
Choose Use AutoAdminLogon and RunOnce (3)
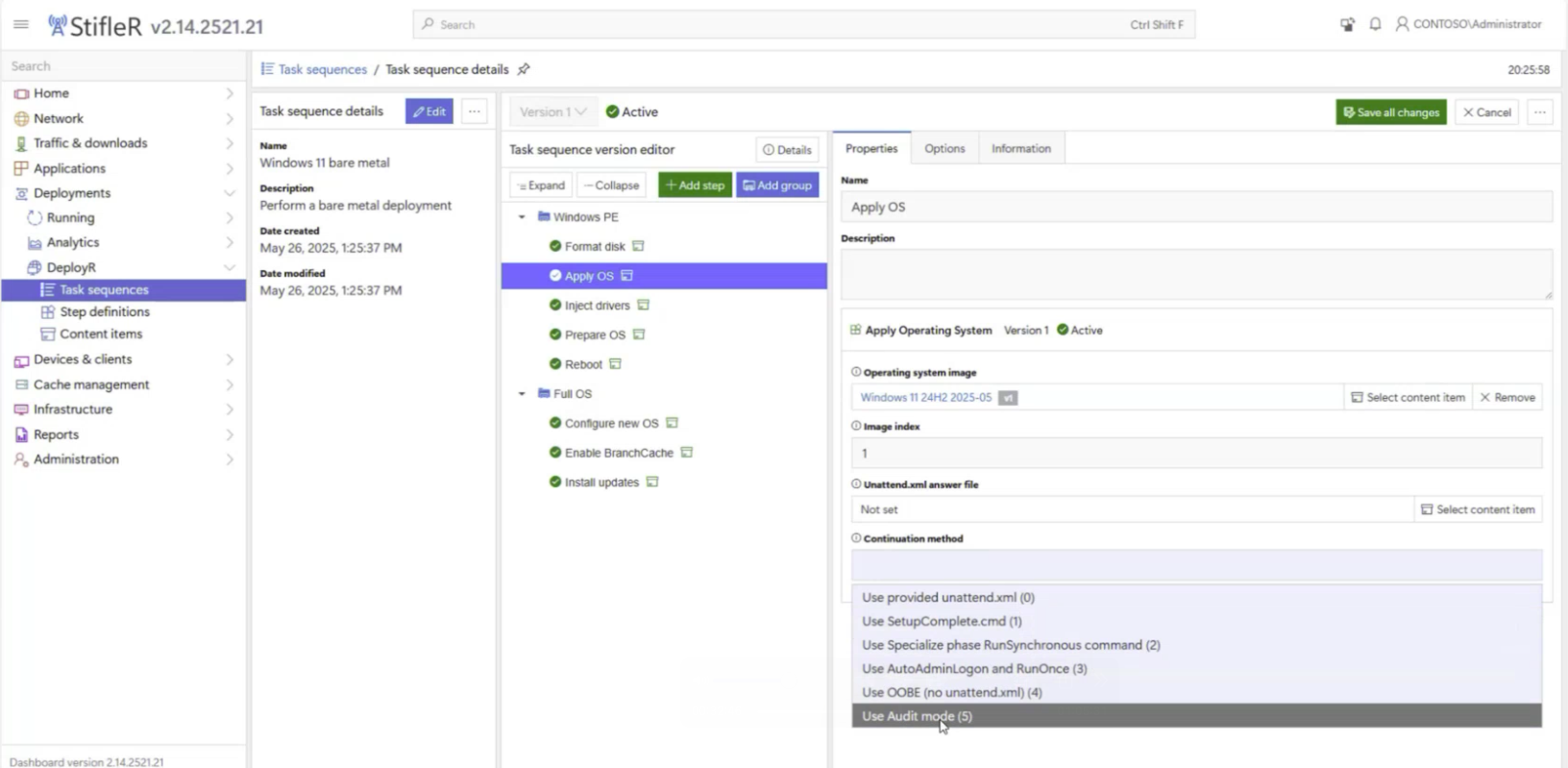pyautogui.click(x=1196, y=668)
